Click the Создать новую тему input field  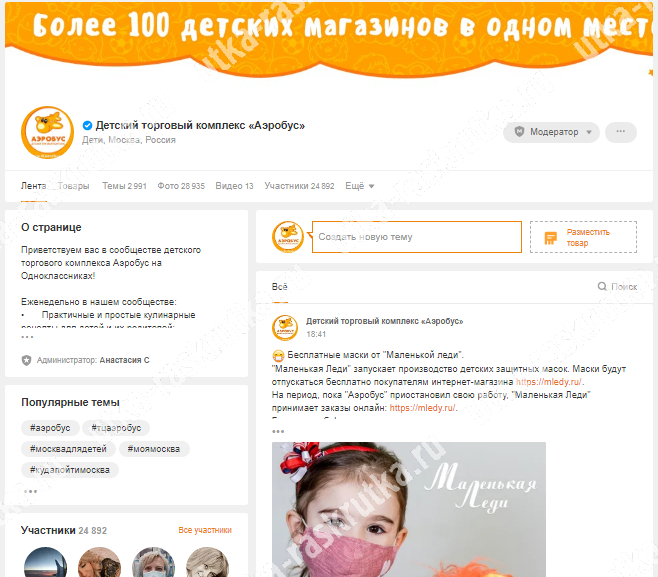tap(417, 237)
